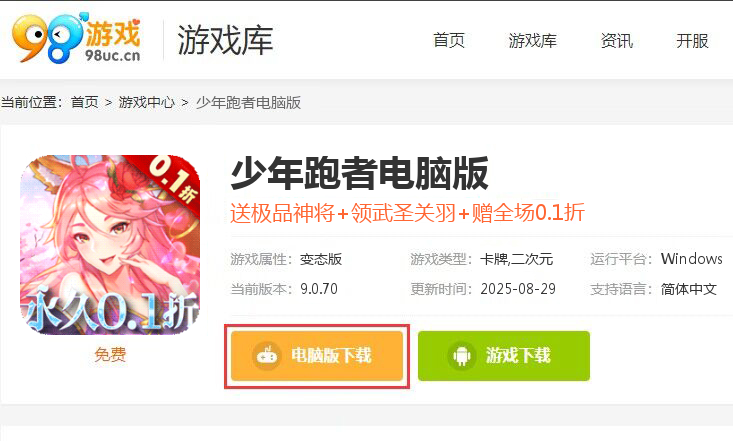This screenshot has height=441, width=733.
Task: Open the 资讯 navigation item
Action: coord(617,41)
